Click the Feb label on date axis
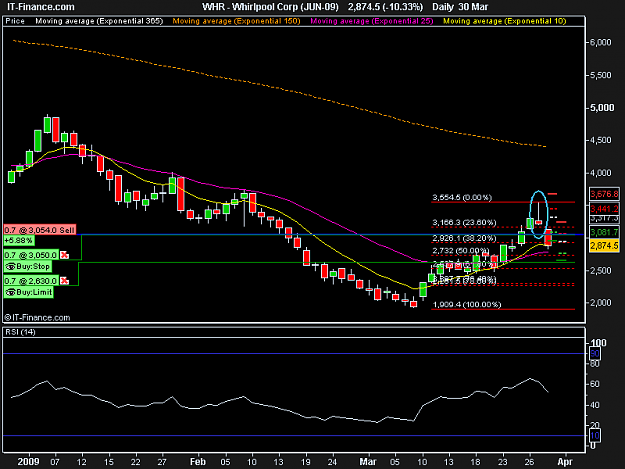 198,462
